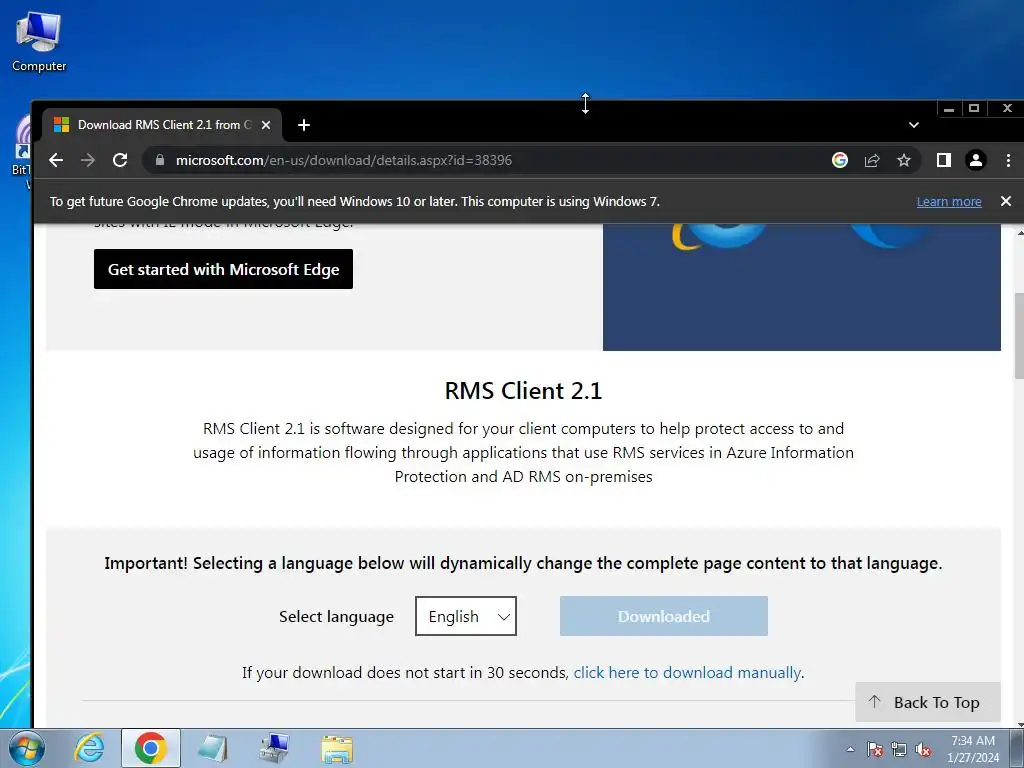
Task: Dismiss the Windows 7 update notification bar
Action: point(1006,201)
